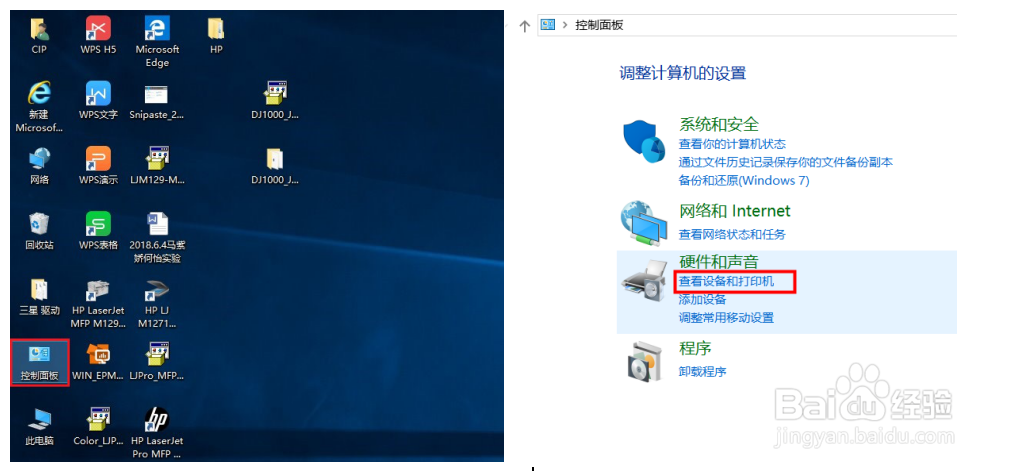Image resolution: width=1009 pixels, height=471 pixels.
Task: Click 查看网络状态和任务 link
Action: 732,234
